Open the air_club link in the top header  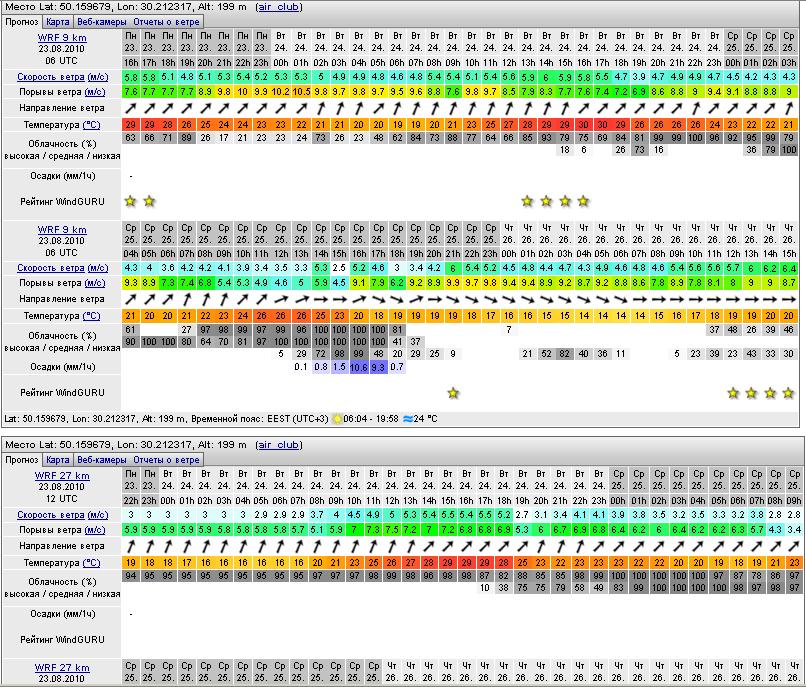click(279, 6)
